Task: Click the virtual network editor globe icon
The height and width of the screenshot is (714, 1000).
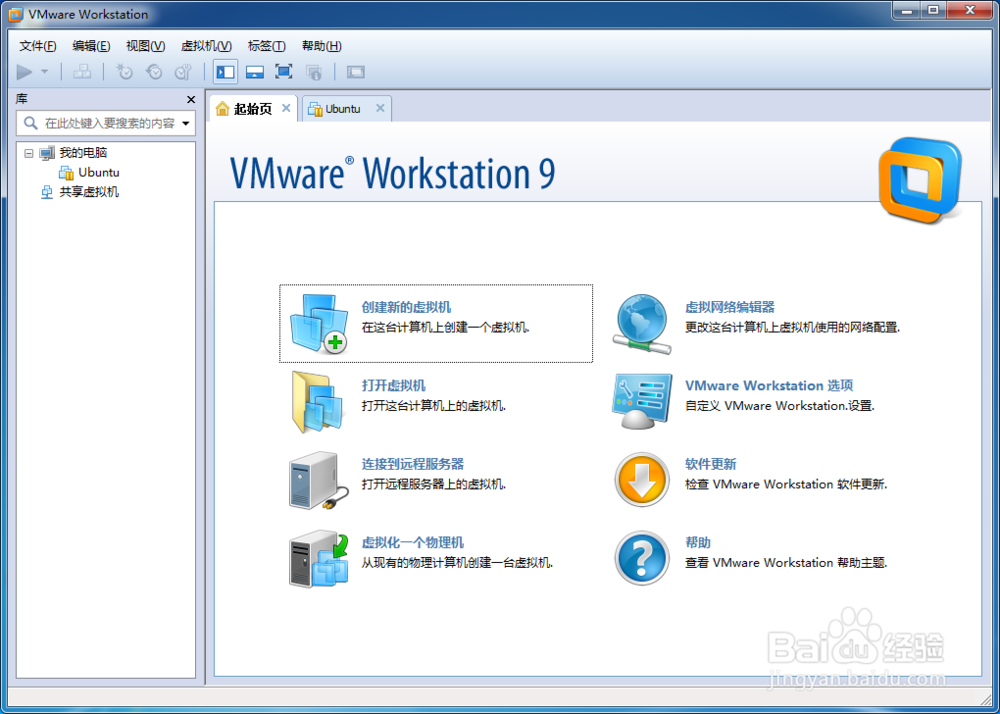Action: (642, 324)
